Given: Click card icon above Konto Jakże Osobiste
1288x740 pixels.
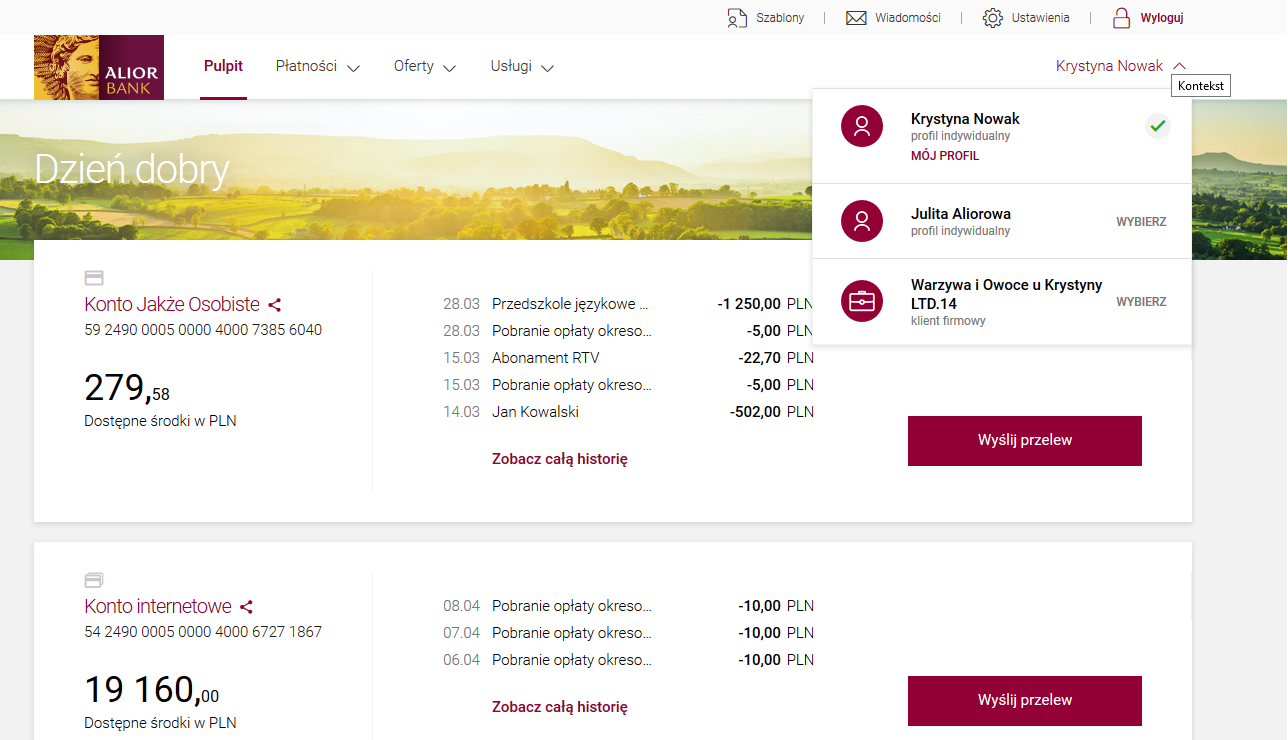Looking at the screenshot, I should pyautogui.click(x=94, y=278).
